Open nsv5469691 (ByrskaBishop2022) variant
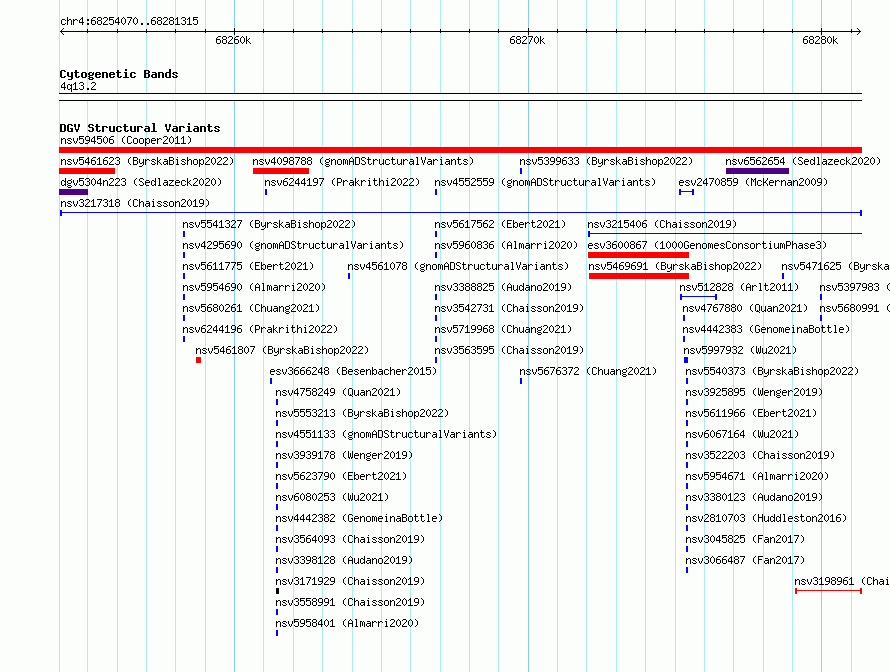Image resolution: width=890 pixels, height=672 pixels. click(x=675, y=266)
